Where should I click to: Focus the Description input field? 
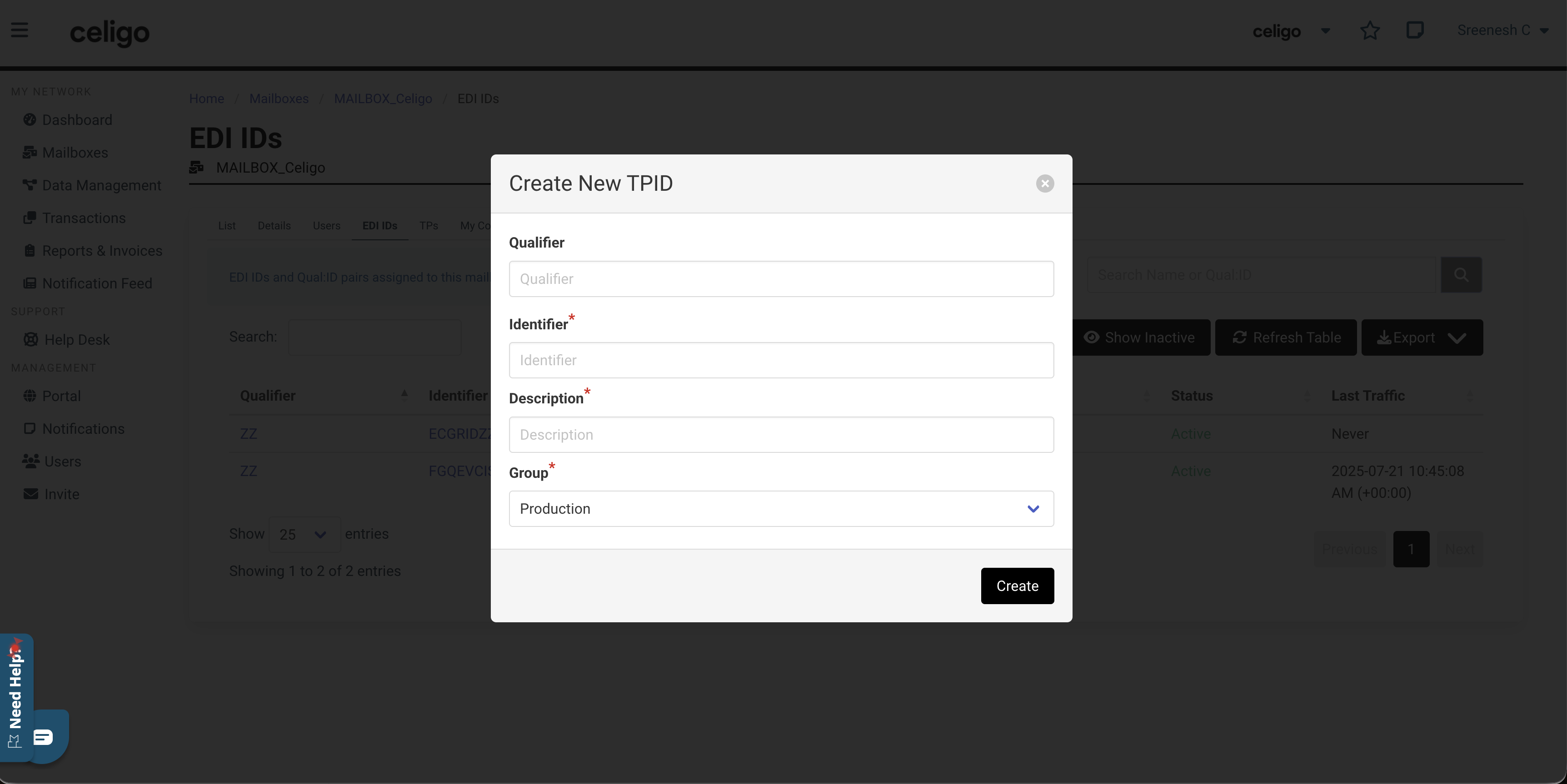point(781,434)
